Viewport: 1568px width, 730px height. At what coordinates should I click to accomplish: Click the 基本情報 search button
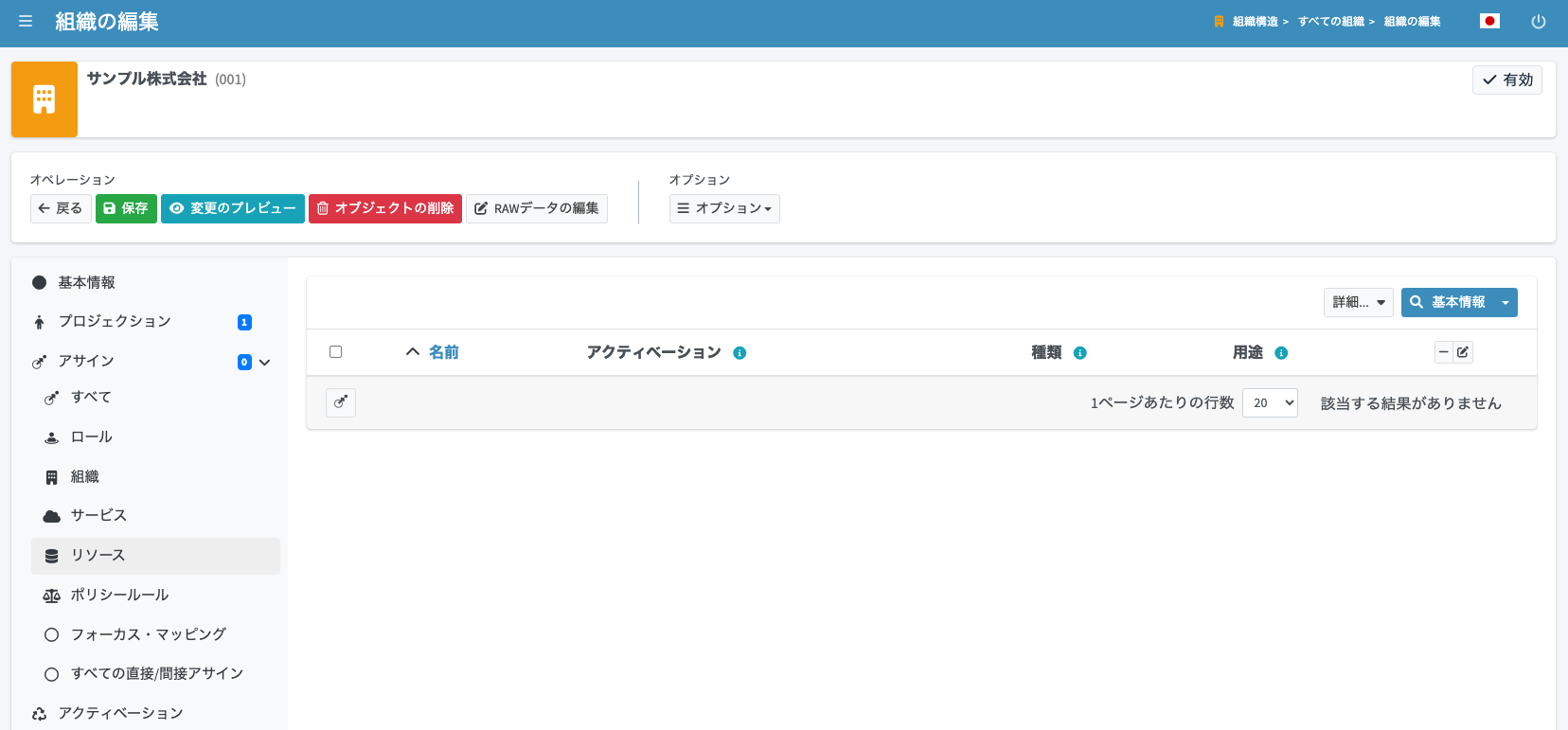pyautogui.click(x=1448, y=302)
